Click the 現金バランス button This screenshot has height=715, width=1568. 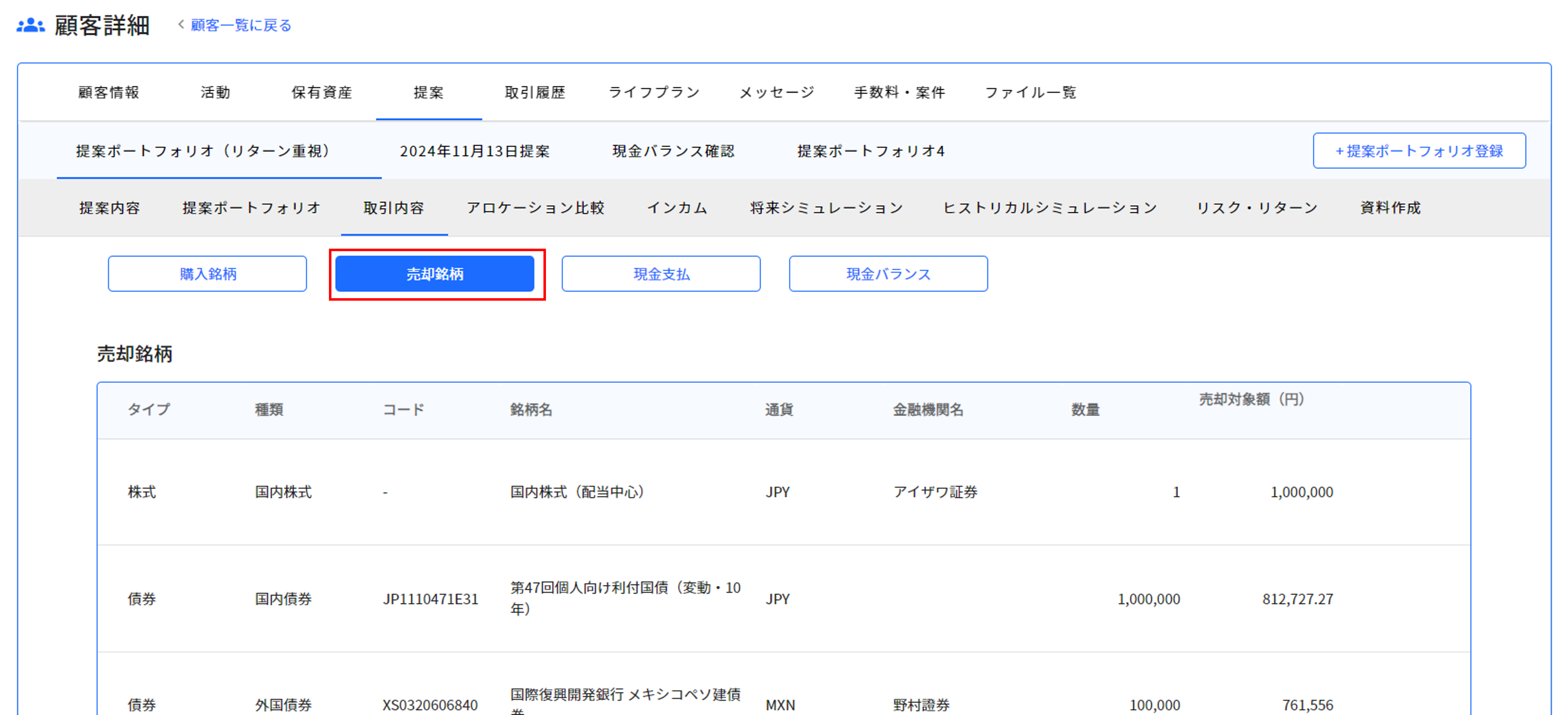[888, 274]
